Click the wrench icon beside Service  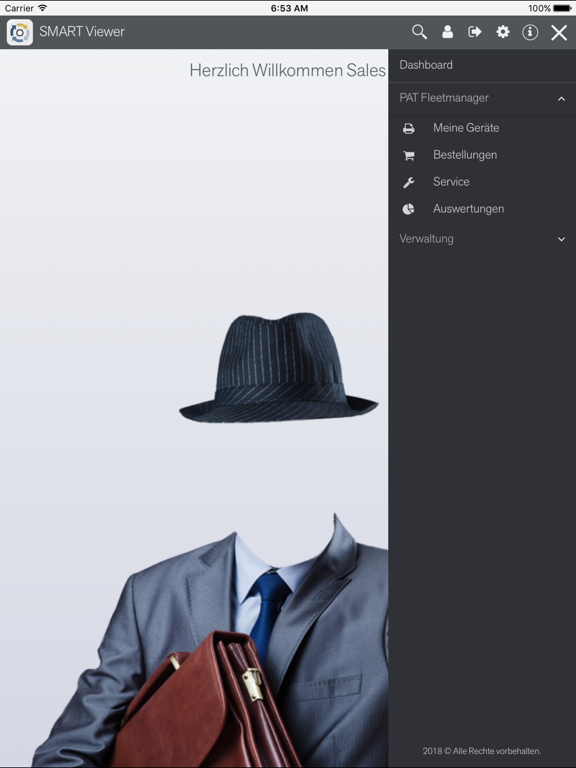pos(408,183)
